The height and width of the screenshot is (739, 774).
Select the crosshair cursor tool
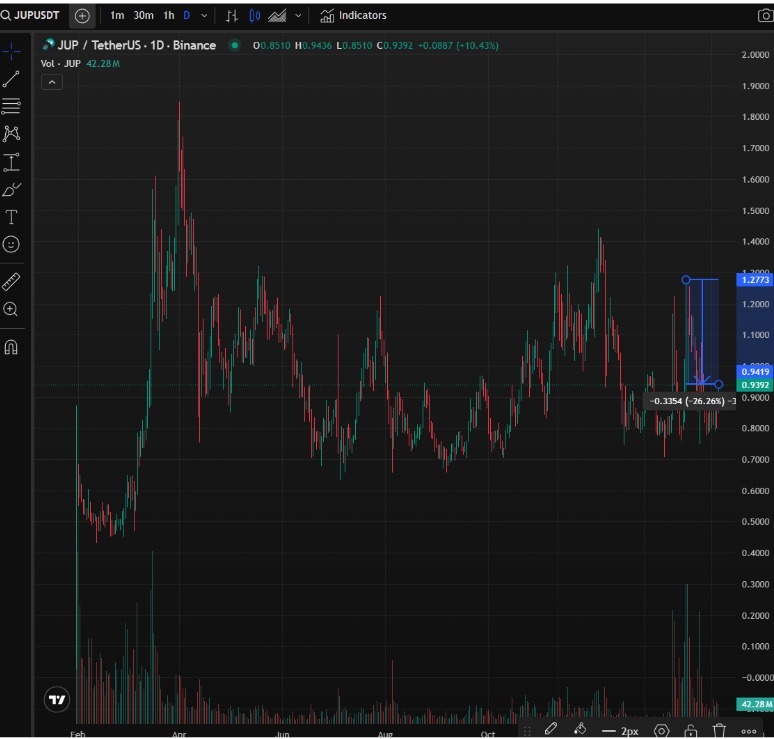[x=11, y=51]
